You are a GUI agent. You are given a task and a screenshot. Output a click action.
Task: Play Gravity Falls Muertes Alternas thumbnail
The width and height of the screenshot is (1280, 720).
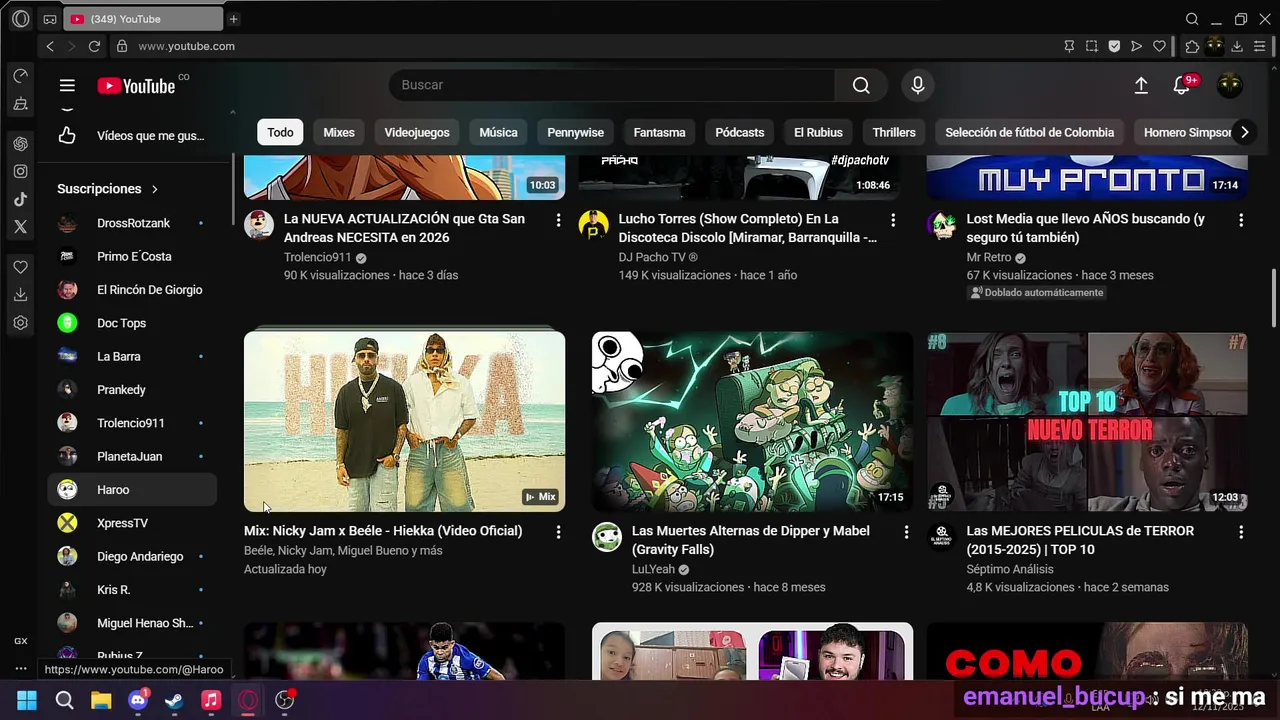(x=752, y=422)
